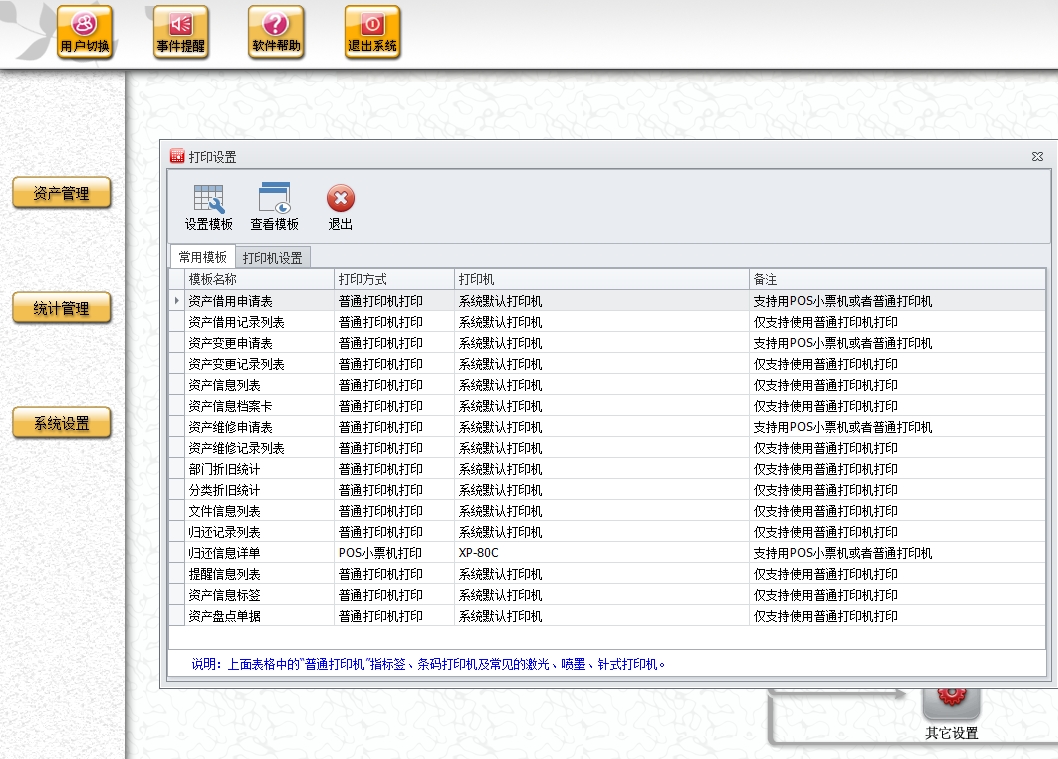Screen dimensions: 1058x759
Task: Select the 常用模板 tab
Action: click(202, 257)
